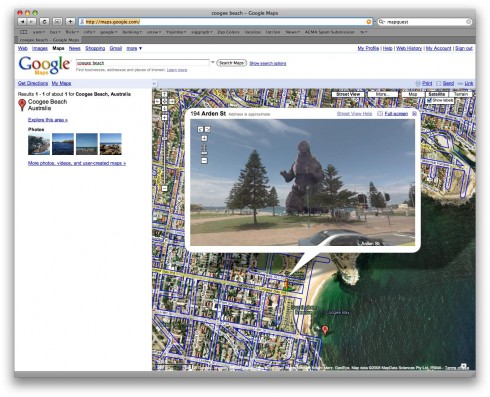The image size is (490, 397).
Task: Zoom out on the Street View image
Action: click(x=204, y=161)
